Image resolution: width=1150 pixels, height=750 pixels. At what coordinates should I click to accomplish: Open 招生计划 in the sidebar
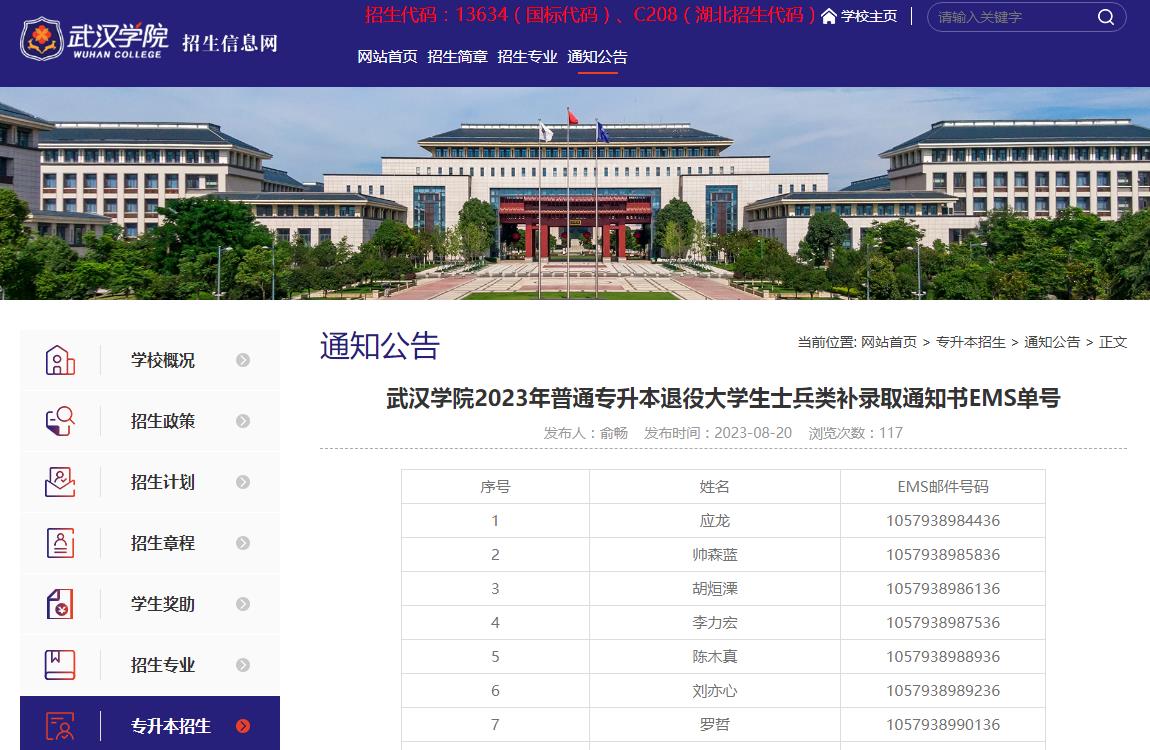click(x=163, y=482)
